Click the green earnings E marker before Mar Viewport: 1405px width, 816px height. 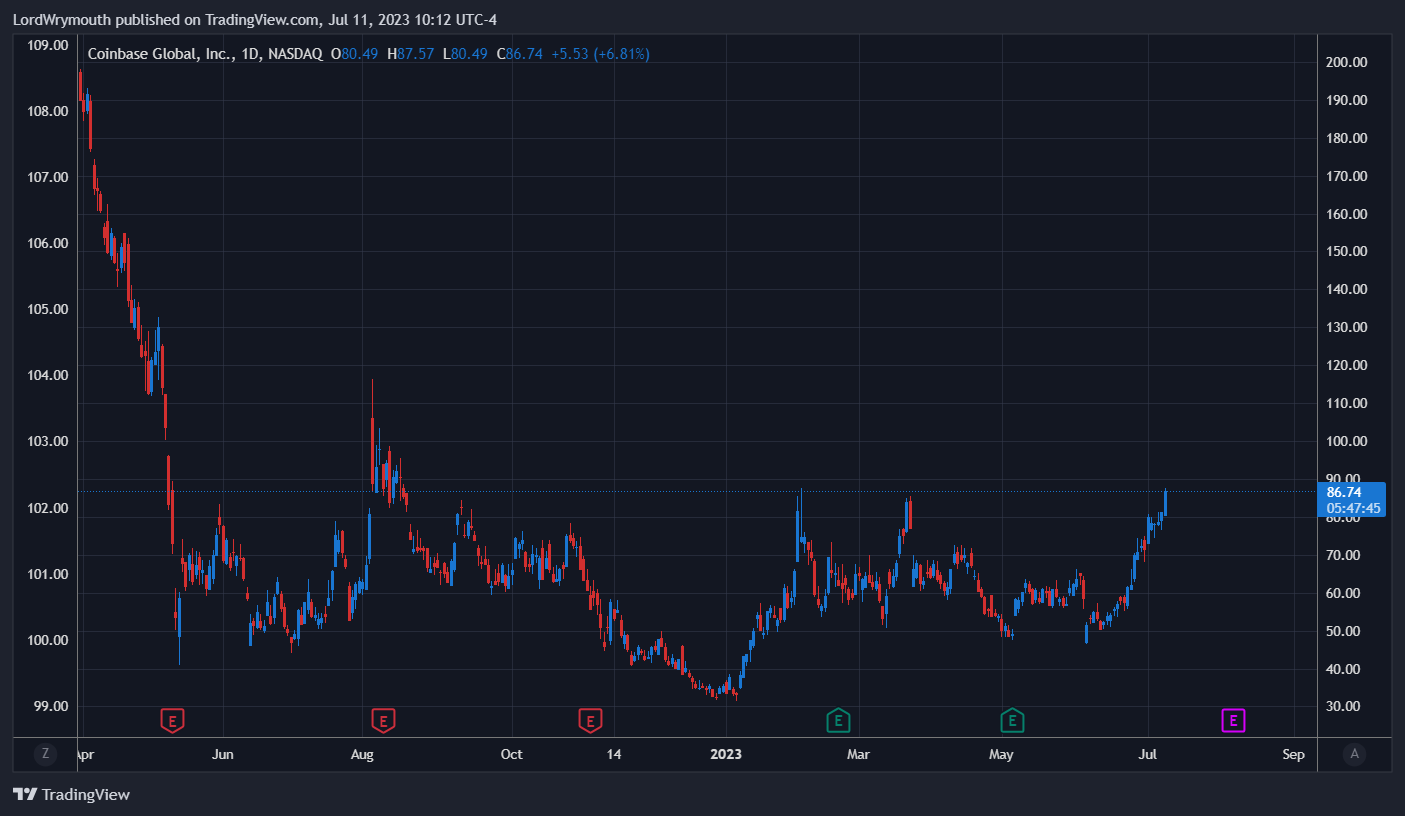tap(838, 719)
